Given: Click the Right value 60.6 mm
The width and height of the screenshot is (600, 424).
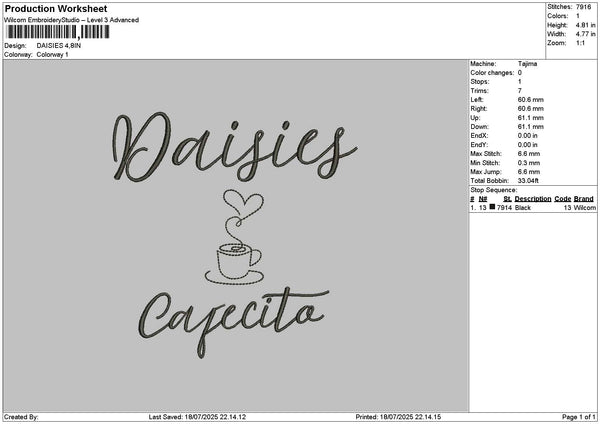Looking at the screenshot, I should [x=530, y=109].
